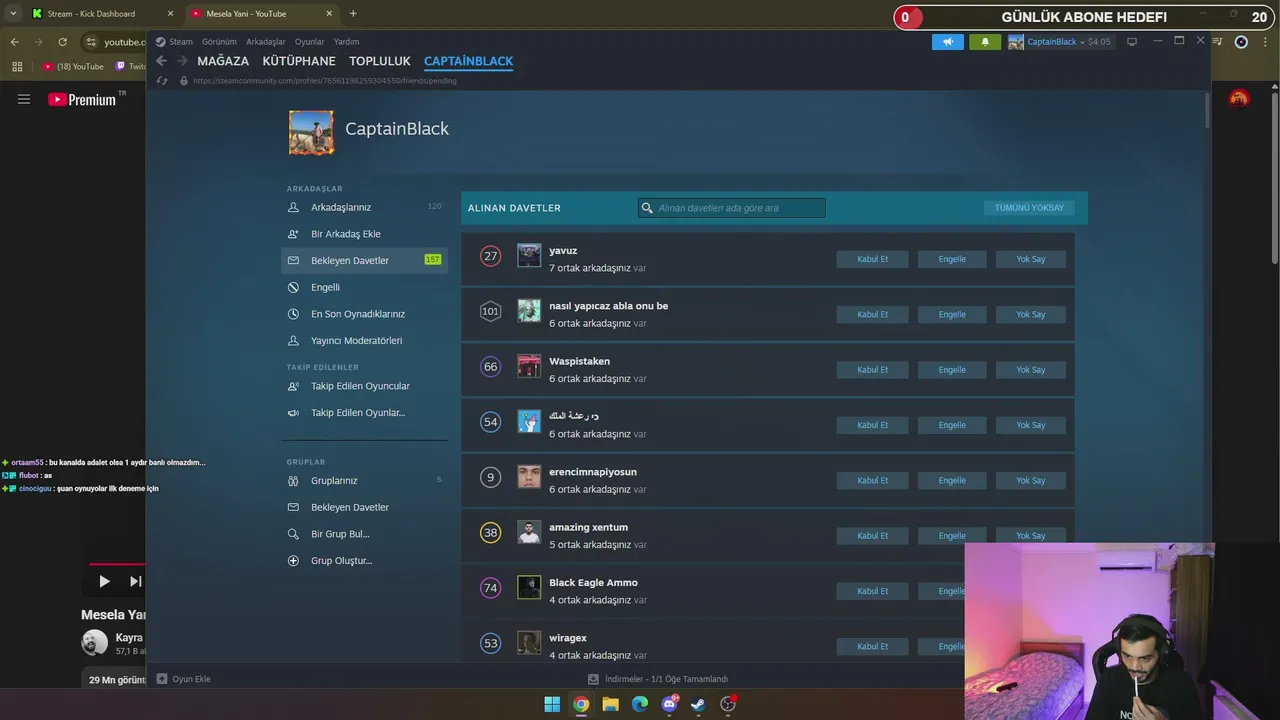Play the YouTube video
Image resolution: width=1280 pixels, height=720 pixels.
pyautogui.click(x=104, y=581)
